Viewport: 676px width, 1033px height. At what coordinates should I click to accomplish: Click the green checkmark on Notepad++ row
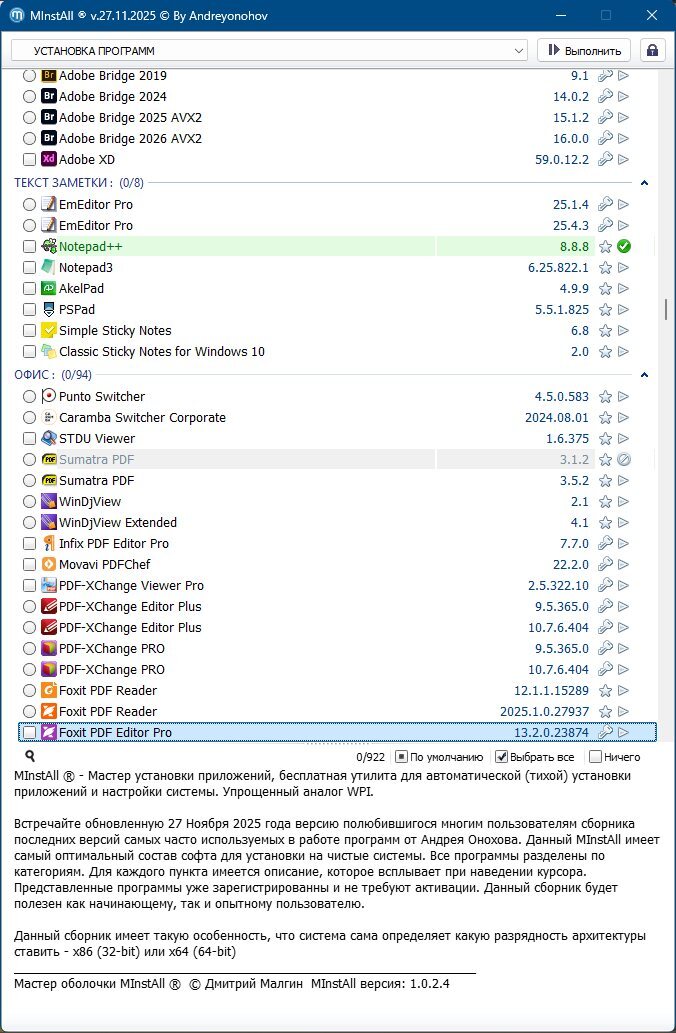[x=624, y=246]
